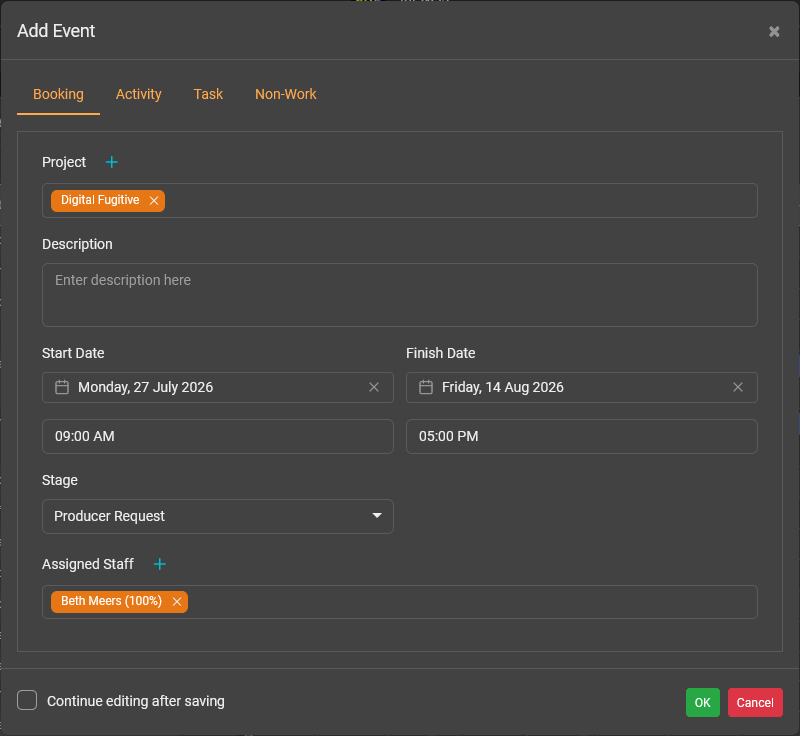Click the plus icon next to Assigned Staff
Viewport: 800px width, 736px height.
(x=160, y=564)
